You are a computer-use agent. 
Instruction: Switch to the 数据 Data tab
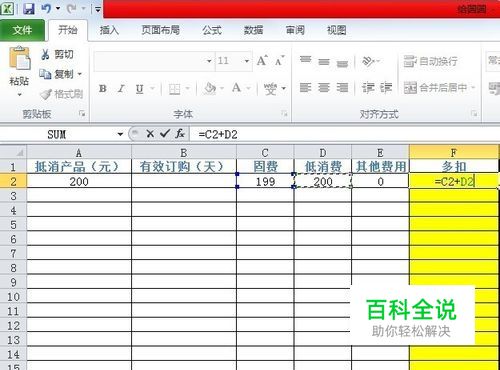[x=253, y=30]
